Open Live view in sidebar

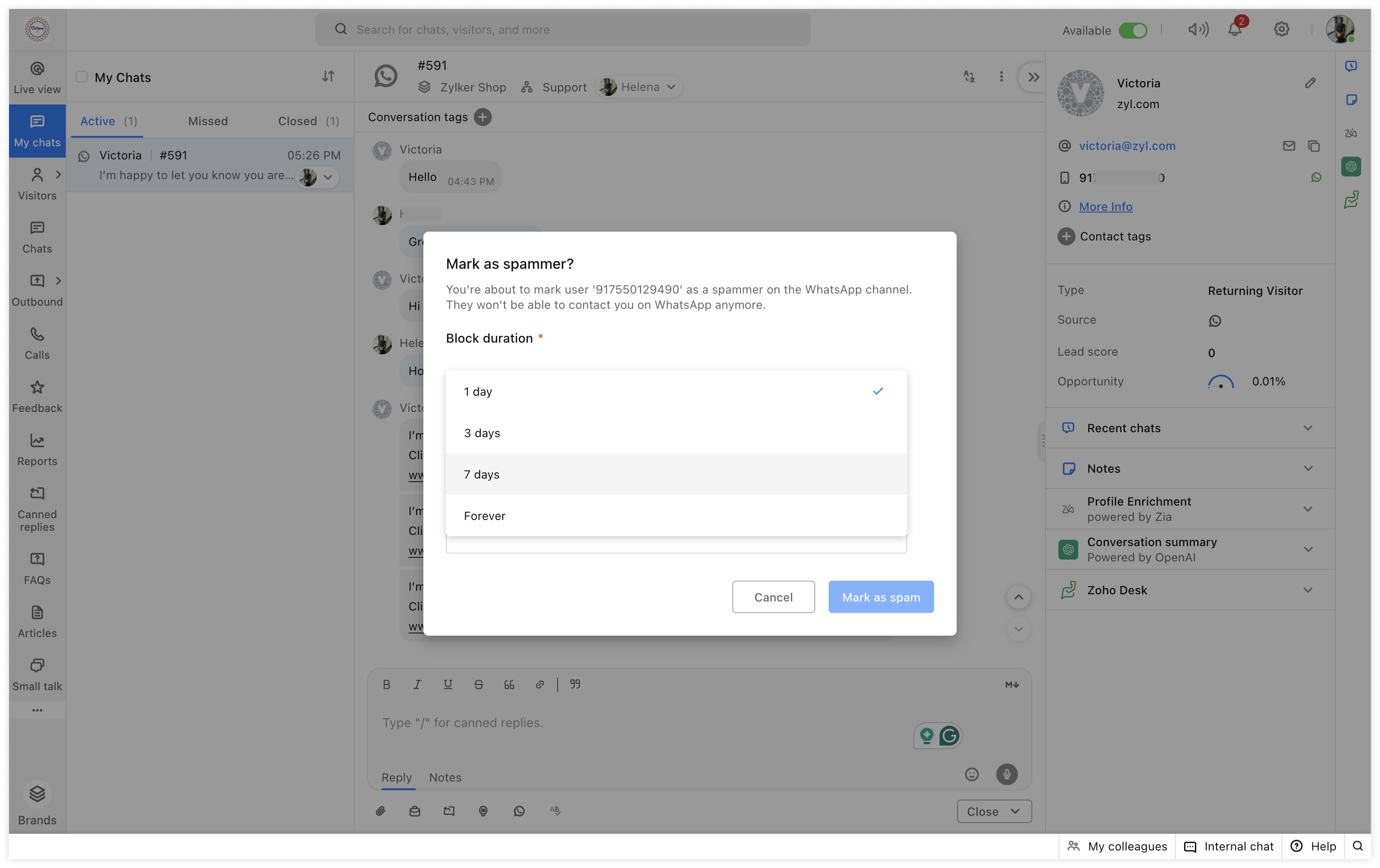tap(37, 78)
